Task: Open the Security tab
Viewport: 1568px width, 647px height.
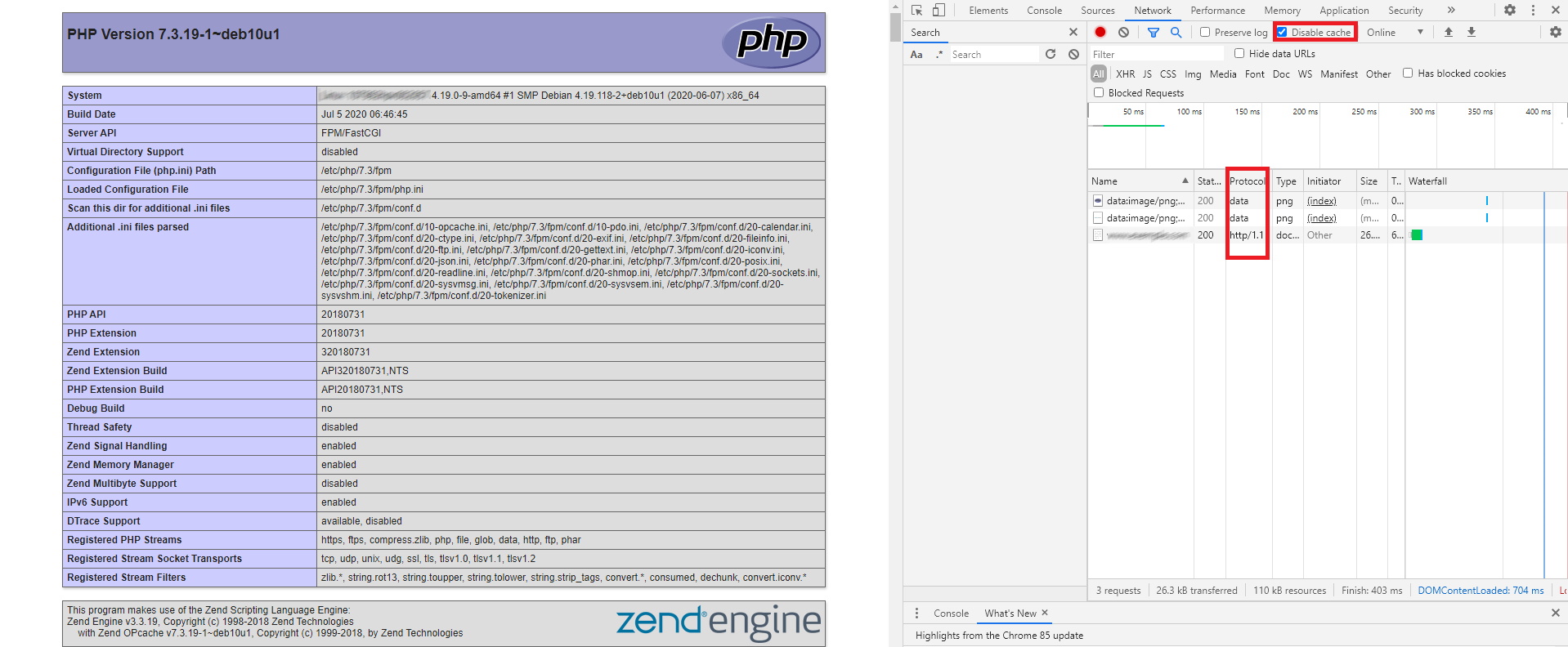Action: [x=1405, y=11]
